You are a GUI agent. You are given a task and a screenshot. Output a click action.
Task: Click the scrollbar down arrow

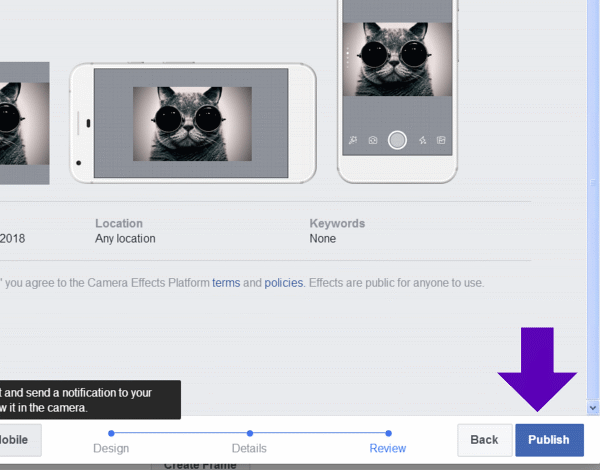click(x=592, y=408)
